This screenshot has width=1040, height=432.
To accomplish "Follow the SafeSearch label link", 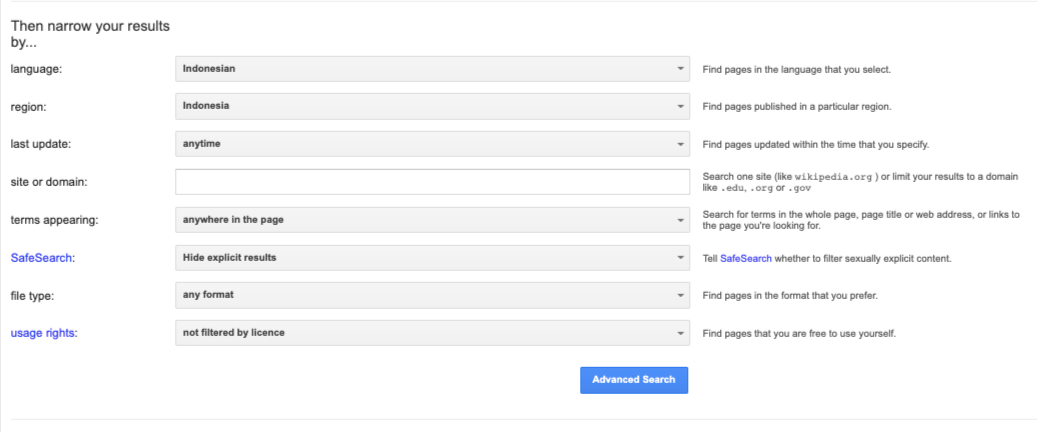I will [x=41, y=258].
